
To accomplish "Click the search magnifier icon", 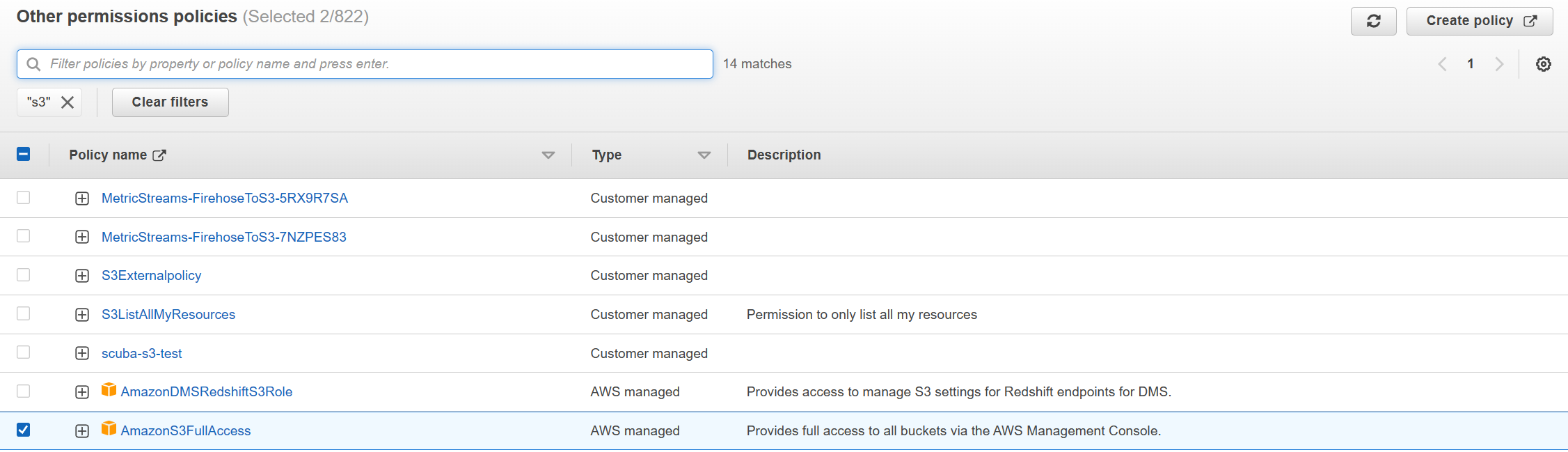I will click(x=33, y=64).
